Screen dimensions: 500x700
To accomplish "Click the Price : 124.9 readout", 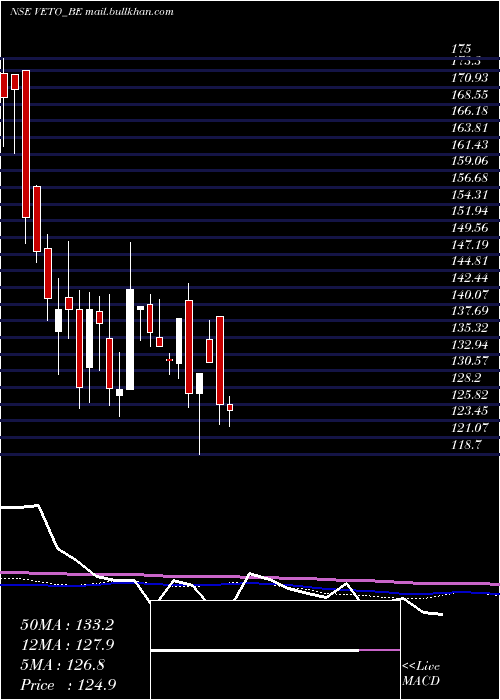I will coord(69,685).
